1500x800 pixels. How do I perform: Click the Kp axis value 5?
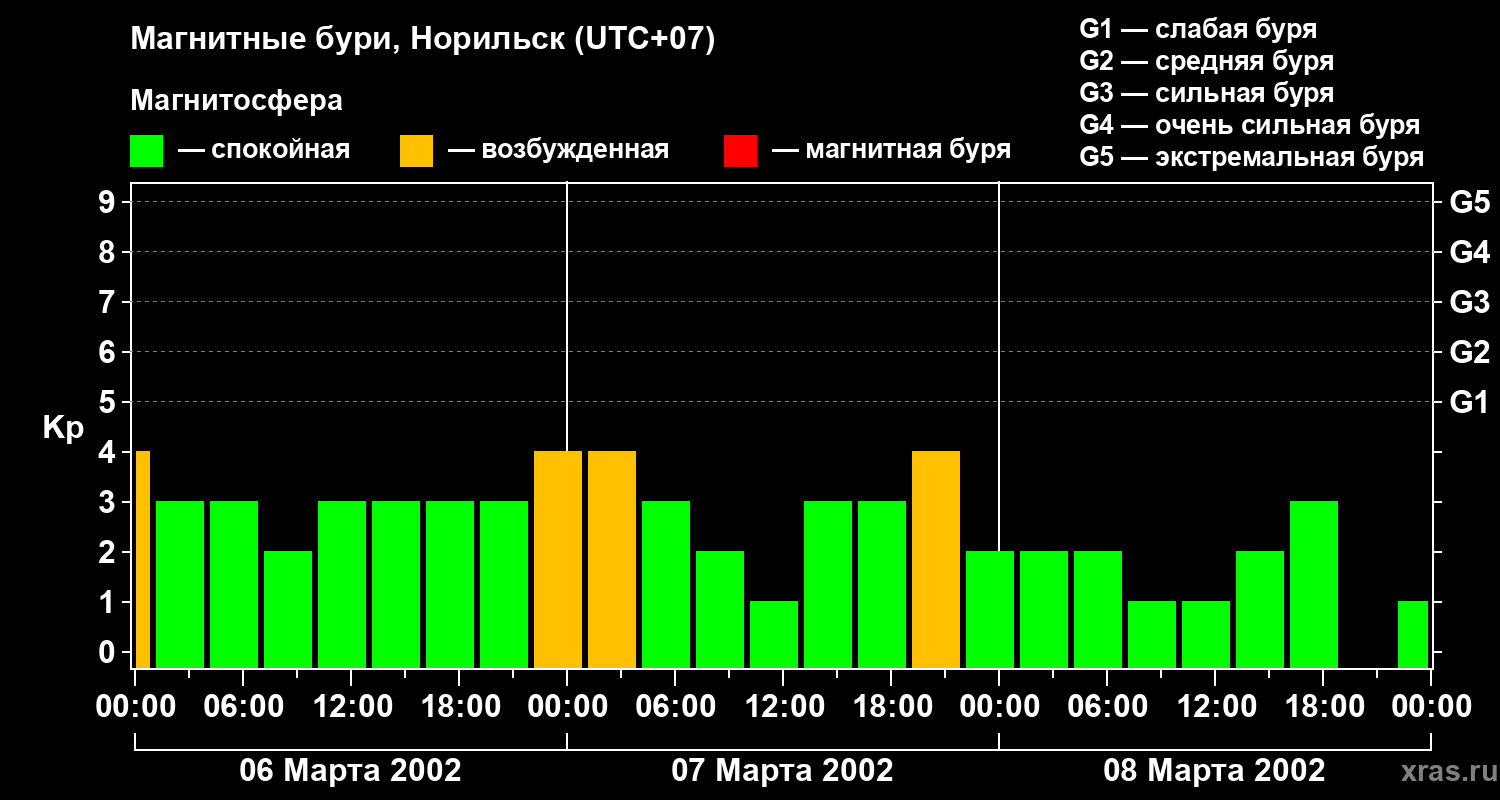click(109, 402)
